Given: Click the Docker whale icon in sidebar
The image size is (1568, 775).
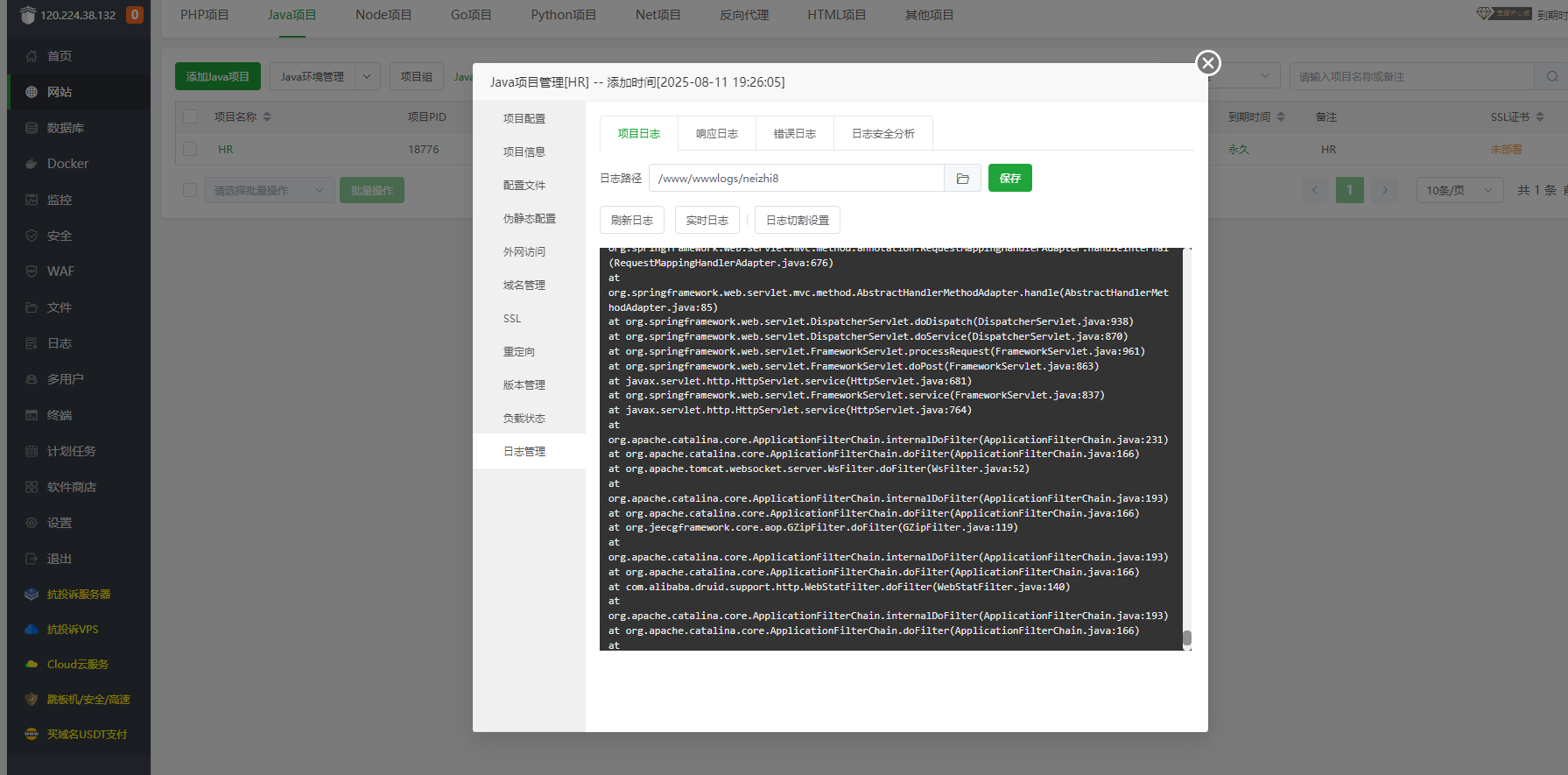Looking at the screenshot, I should coord(32,164).
